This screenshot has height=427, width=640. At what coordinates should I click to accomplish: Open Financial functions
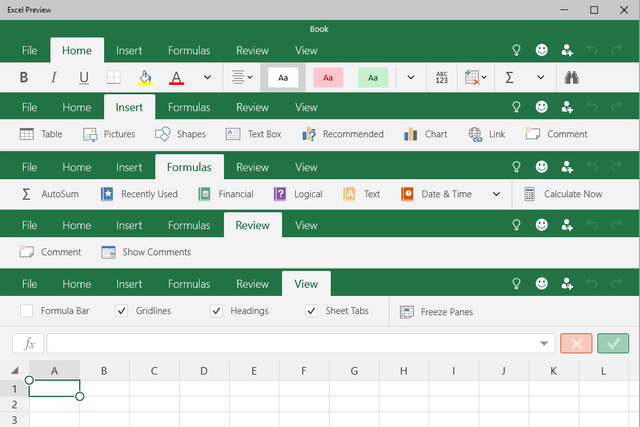coord(226,194)
